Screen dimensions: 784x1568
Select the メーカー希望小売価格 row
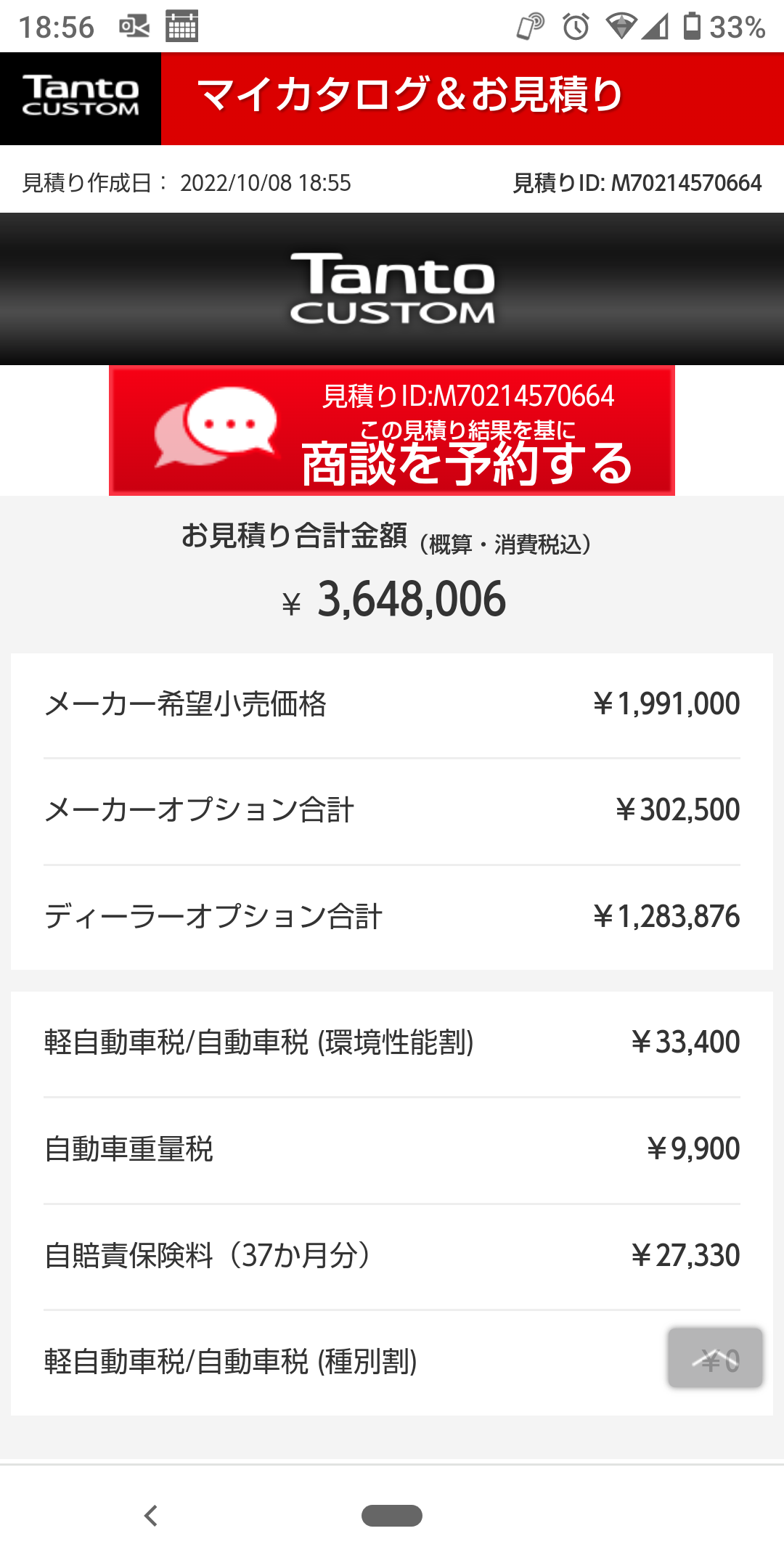[x=392, y=705]
